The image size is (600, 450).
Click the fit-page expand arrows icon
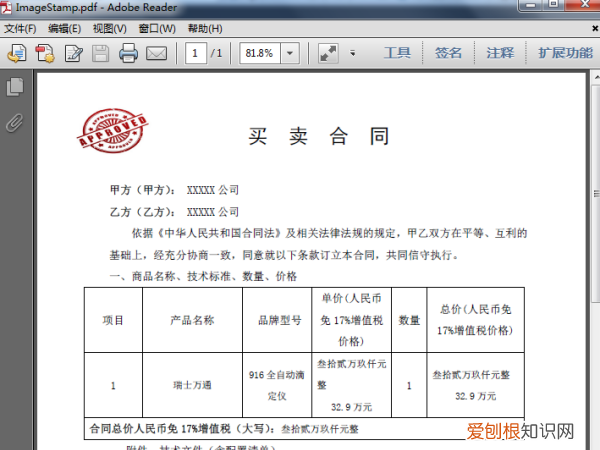[x=328, y=53]
